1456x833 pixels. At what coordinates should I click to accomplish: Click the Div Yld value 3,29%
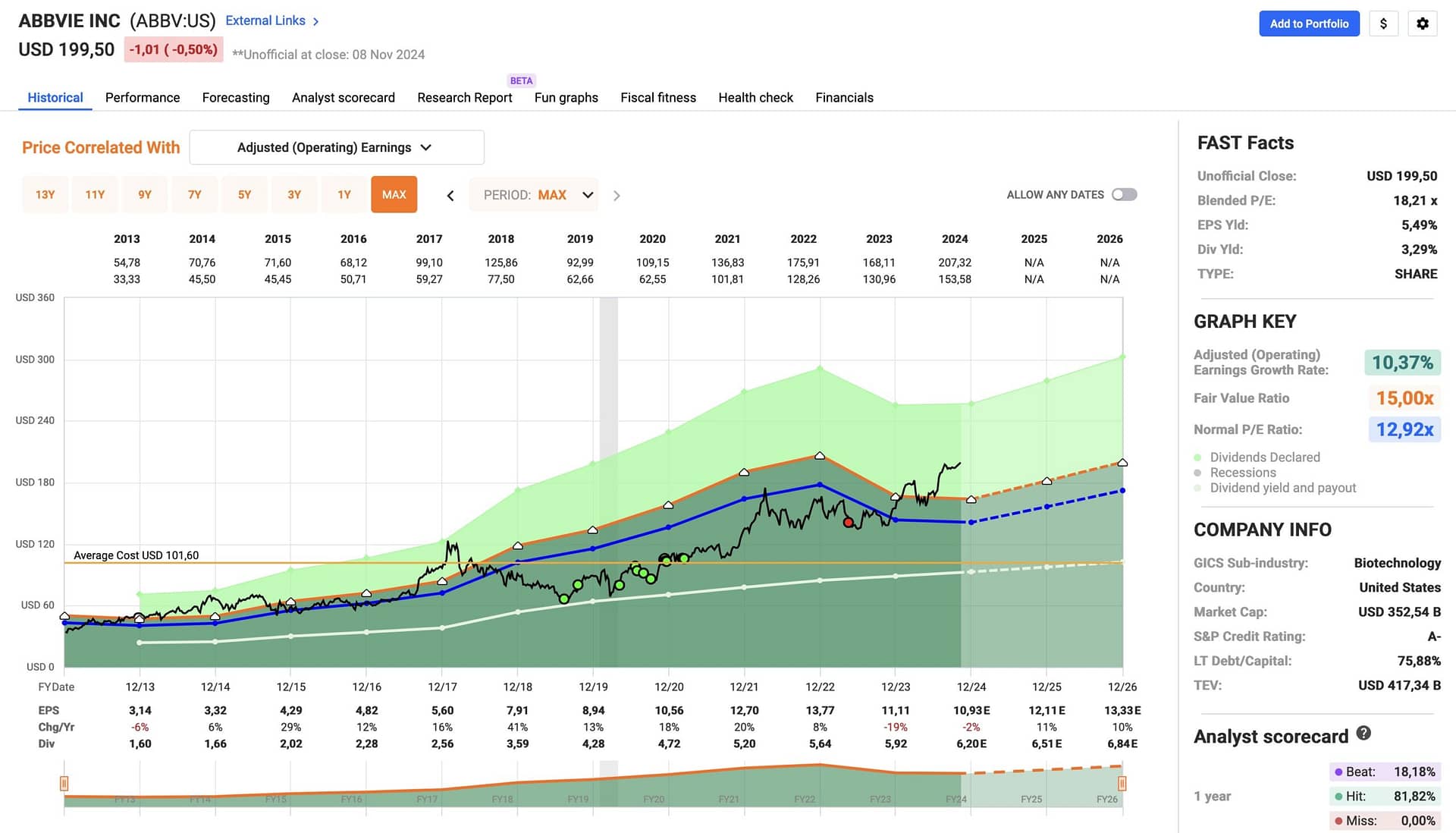pyautogui.click(x=1419, y=249)
